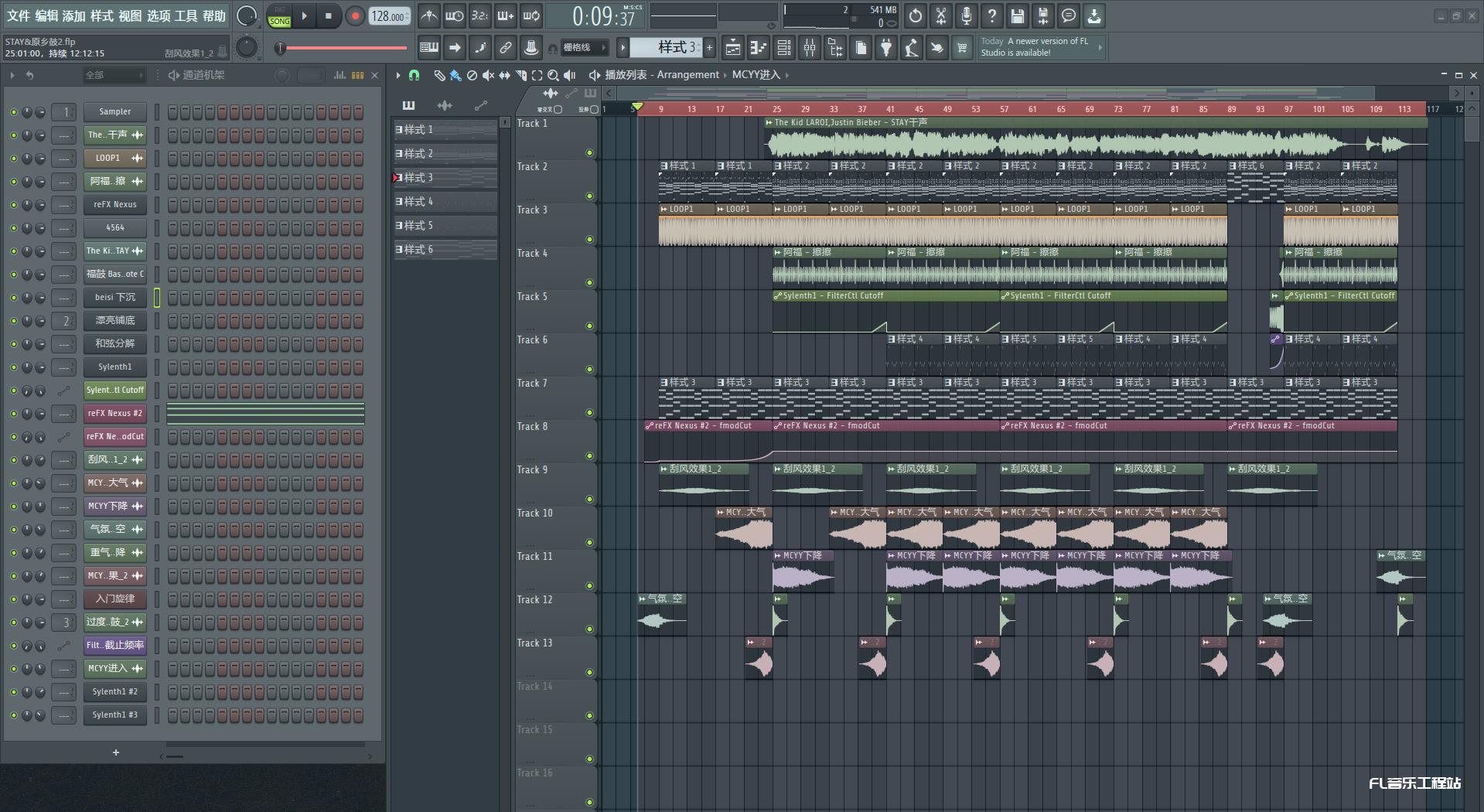The width and height of the screenshot is (1484, 812).
Task: Open the shopping cart store icon
Action: pyautogui.click(x=962, y=48)
